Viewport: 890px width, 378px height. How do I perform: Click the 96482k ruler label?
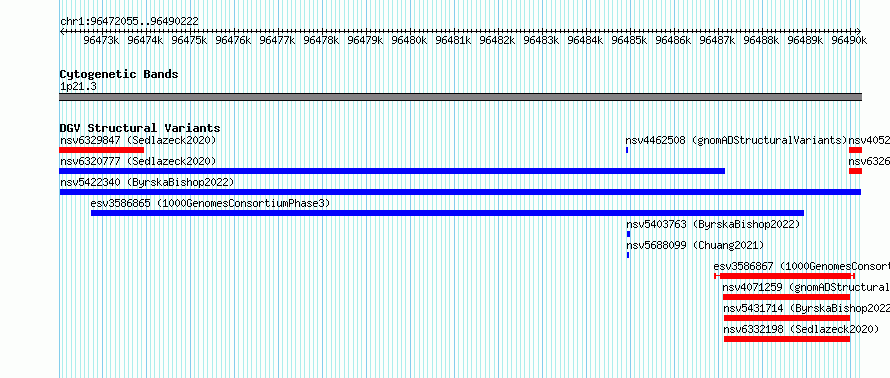point(497,40)
